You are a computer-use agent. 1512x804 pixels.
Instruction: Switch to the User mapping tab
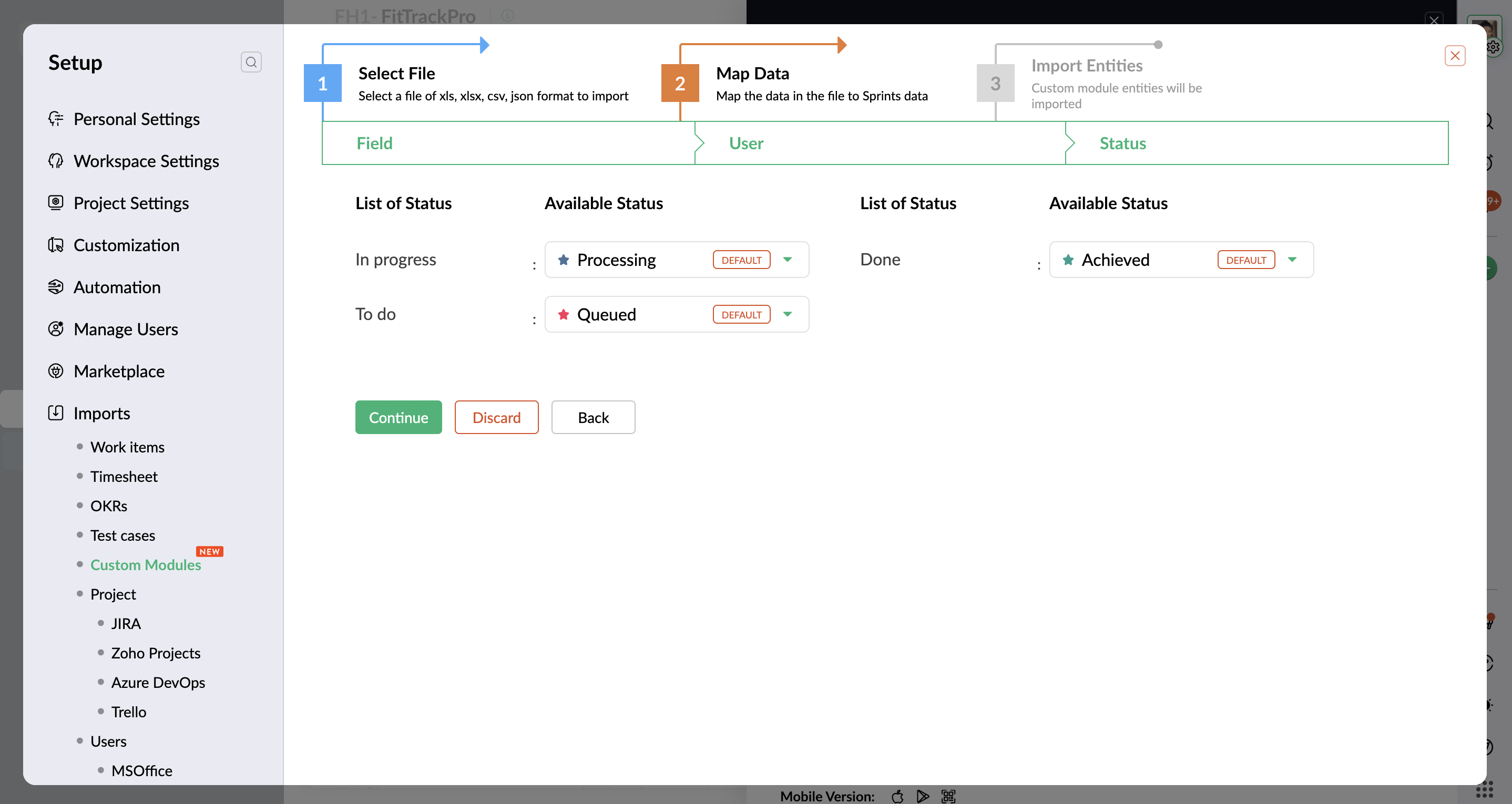pos(745,143)
